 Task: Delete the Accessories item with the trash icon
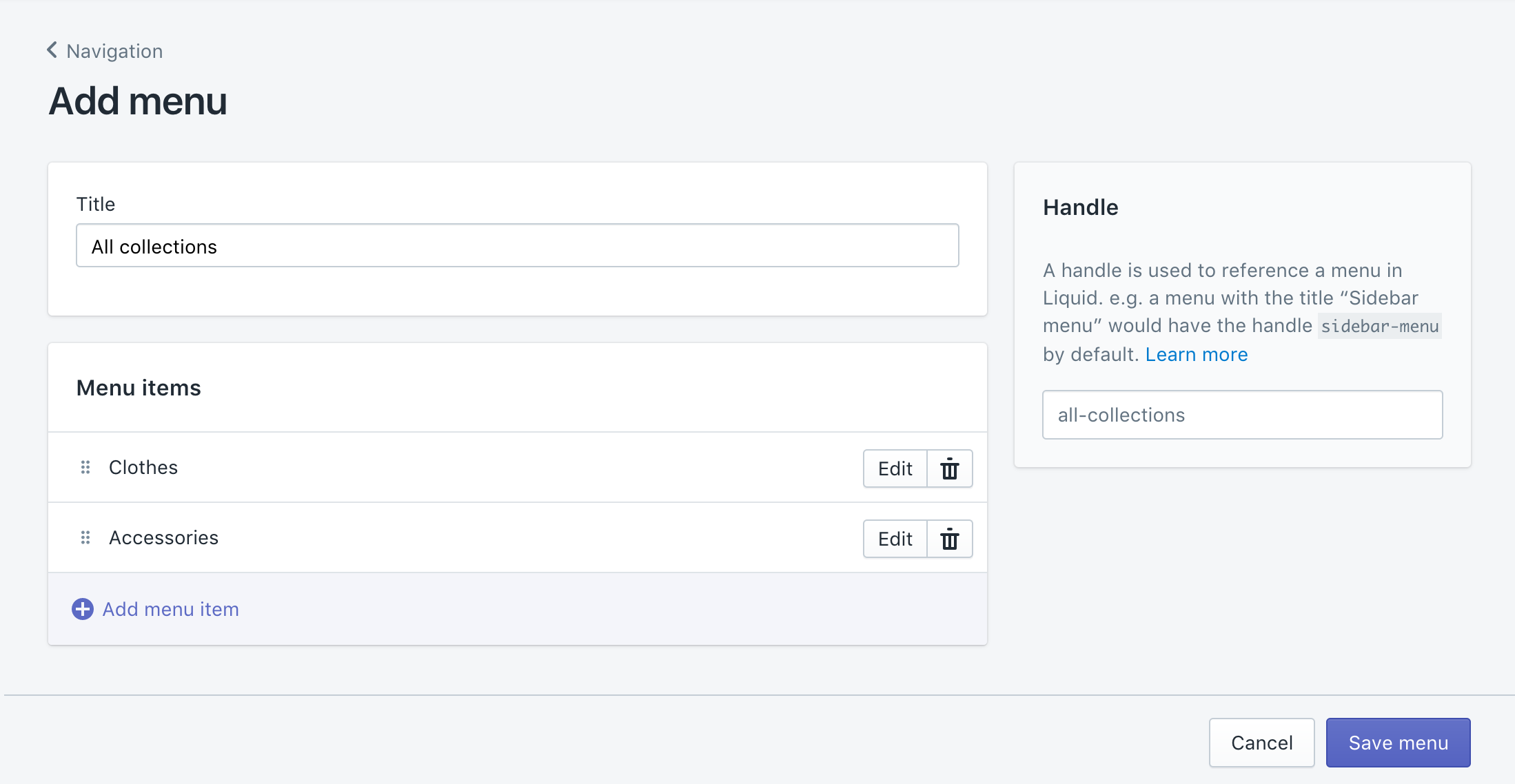pyautogui.click(x=950, y=539)
